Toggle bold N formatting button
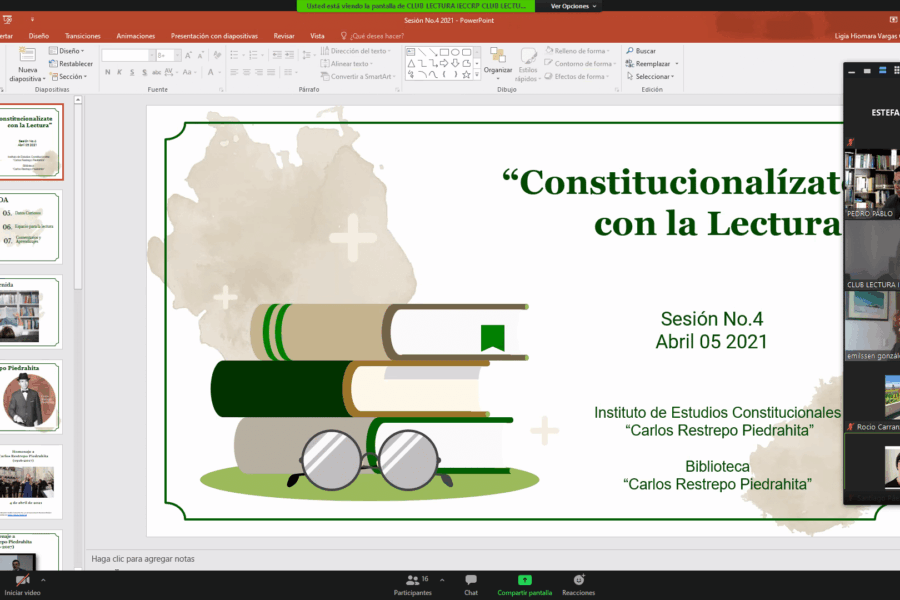 coord(106,72)
